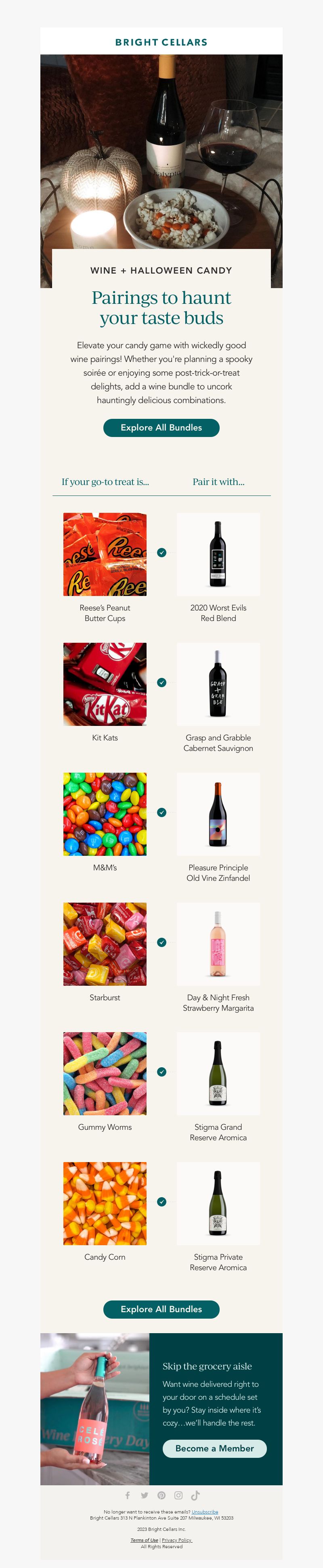Click the top Explore All Bundles button

click(x=161, y=427)
